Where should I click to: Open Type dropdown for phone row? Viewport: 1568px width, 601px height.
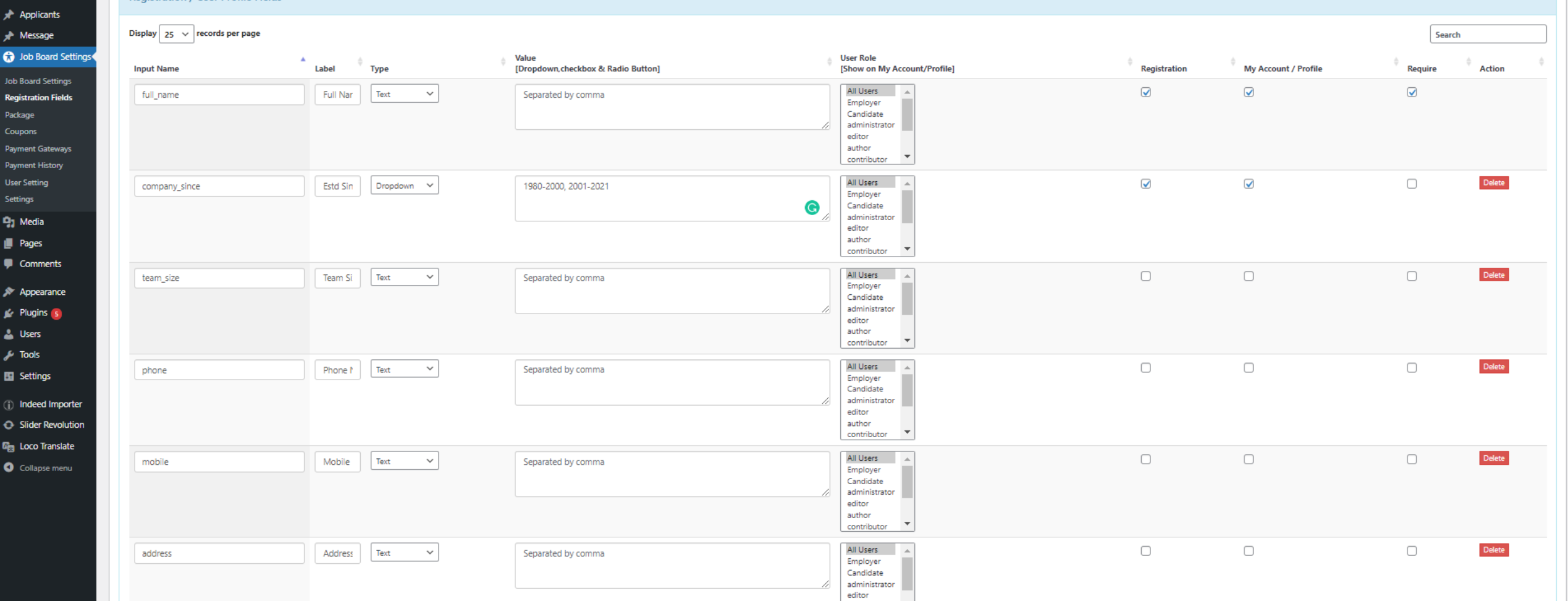point(405,369)
